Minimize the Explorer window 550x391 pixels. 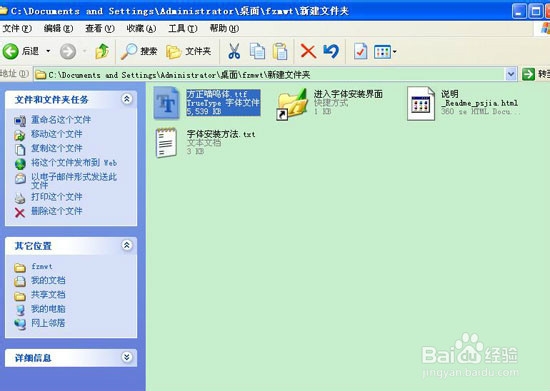(518, 11)
